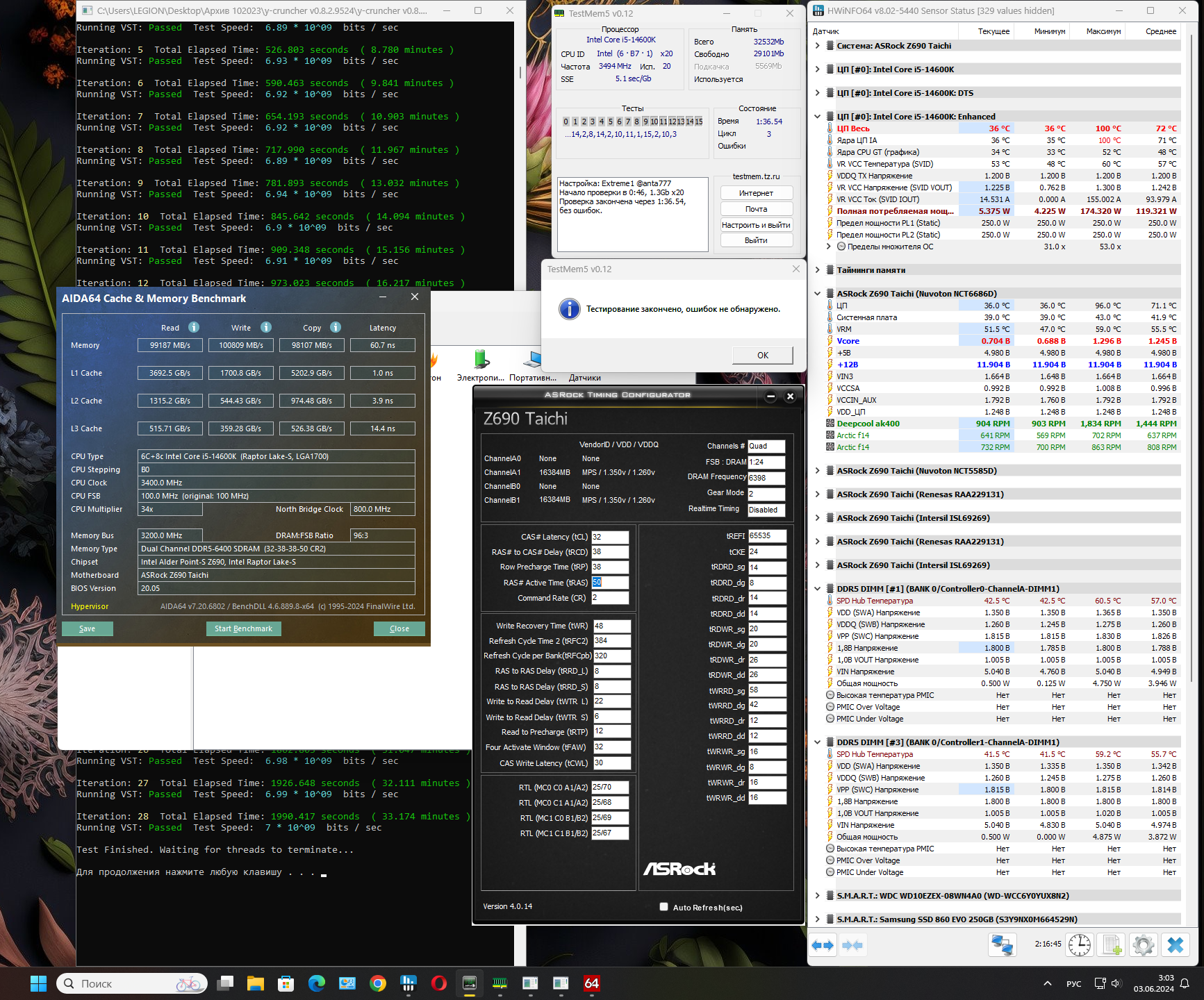
Task: Click the Текущее column header in HWiNFO
Action: [987, 31]
